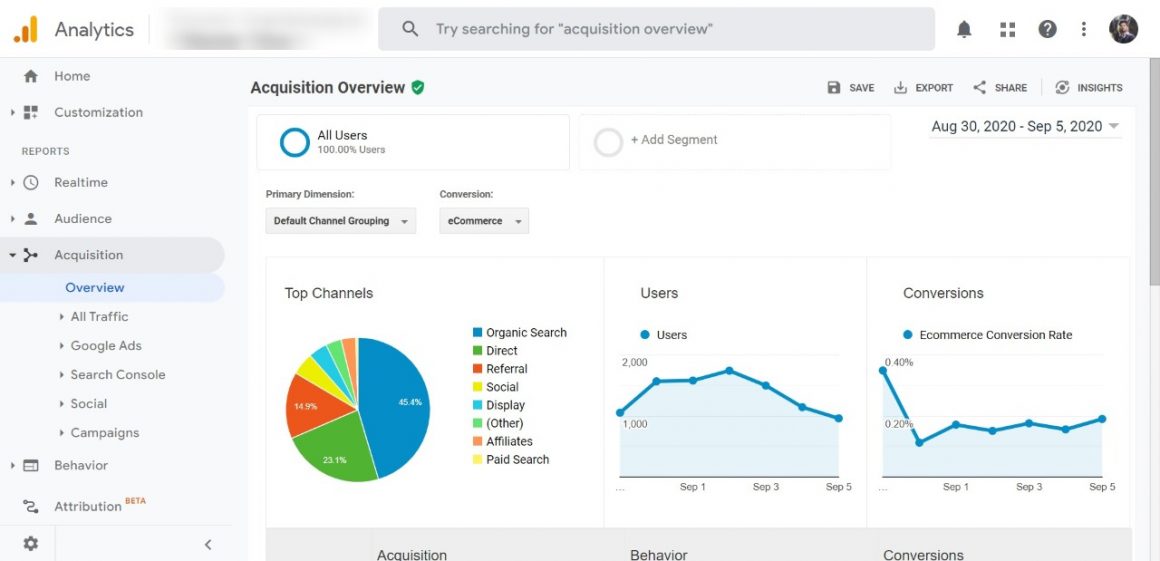This screenshot has height=561, width=1160.
Task: Open the three-dot more options menu
Action: click(1083, 29)
